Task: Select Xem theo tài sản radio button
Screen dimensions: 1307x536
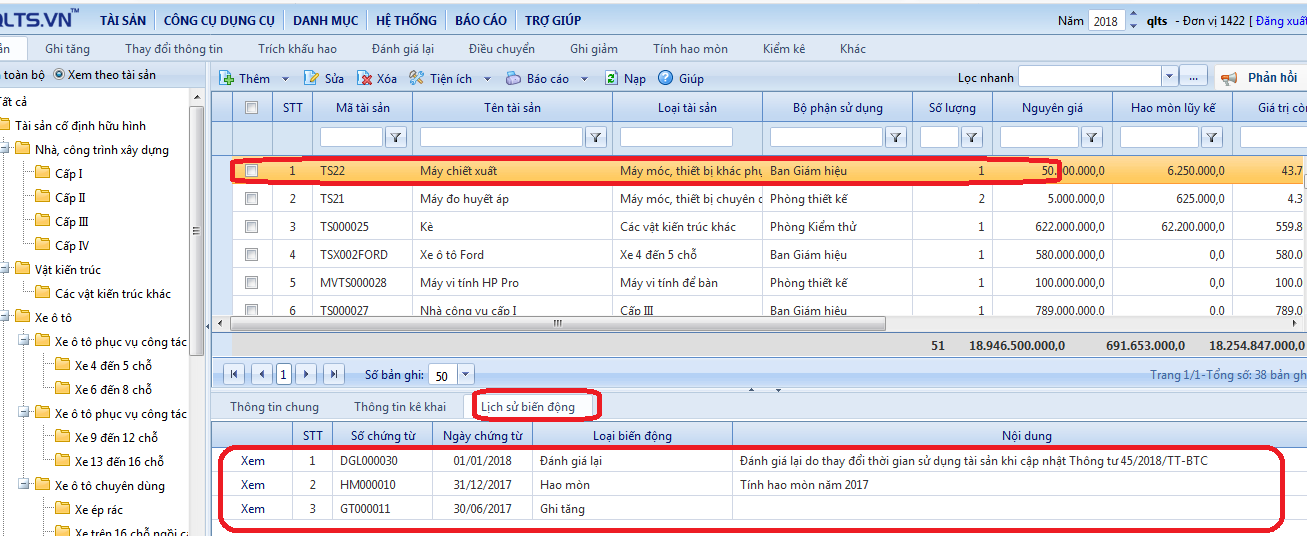Action: point(59,75)
